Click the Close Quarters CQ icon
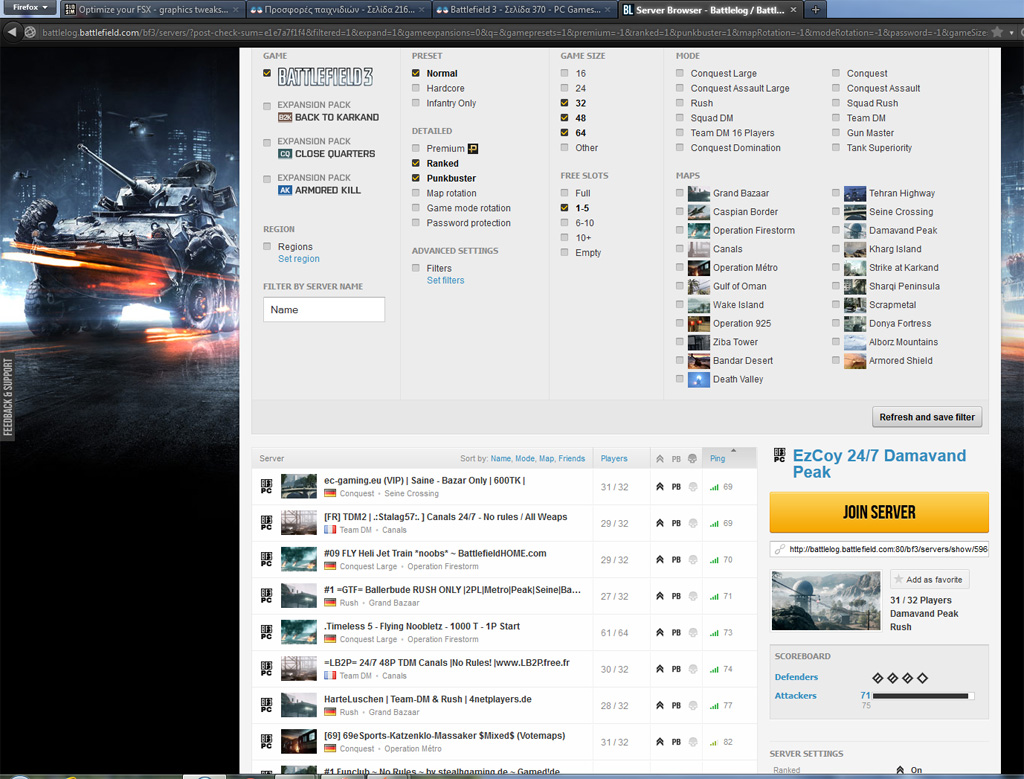Screen dimensions: 1024x779 pos(285,154)
